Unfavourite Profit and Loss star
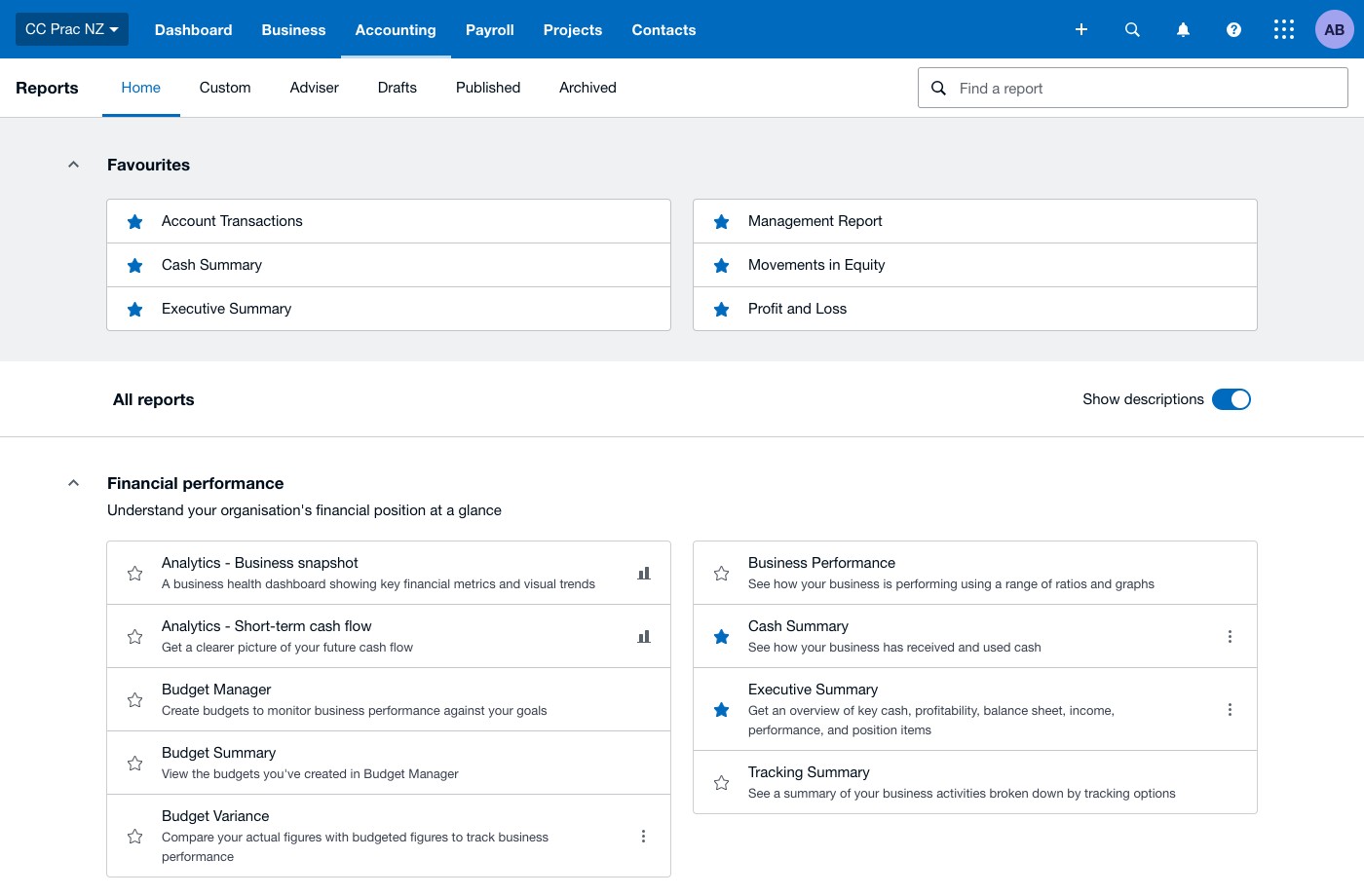Screen dimensions: 1364x896 coord(722,310)
